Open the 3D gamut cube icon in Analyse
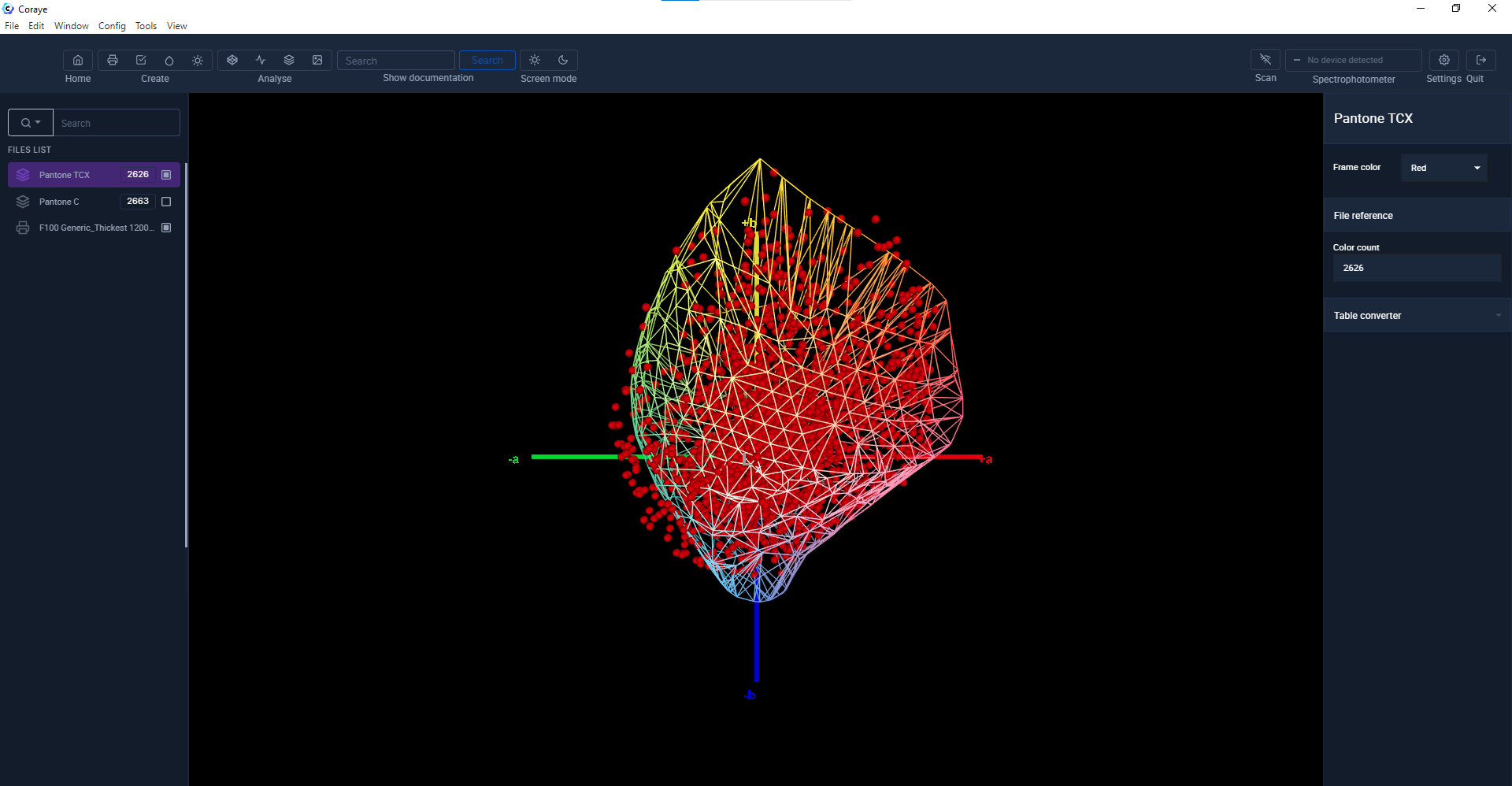 [x=232, y=61]
